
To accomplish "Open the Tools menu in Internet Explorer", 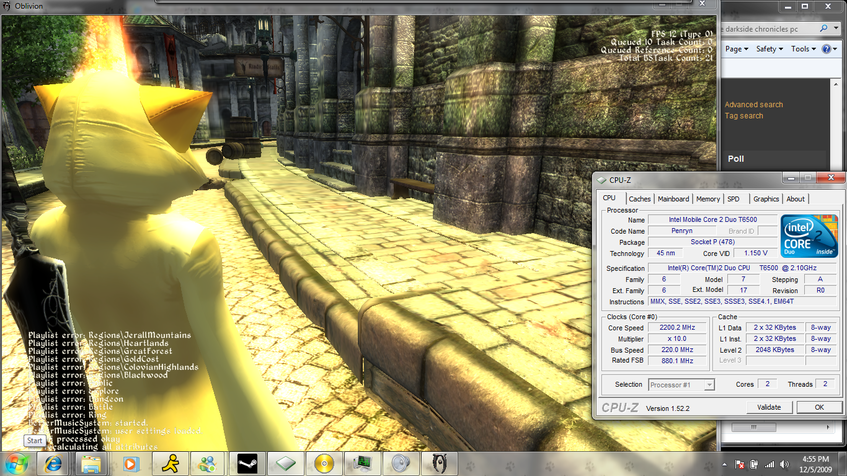I will coord(803,49).
